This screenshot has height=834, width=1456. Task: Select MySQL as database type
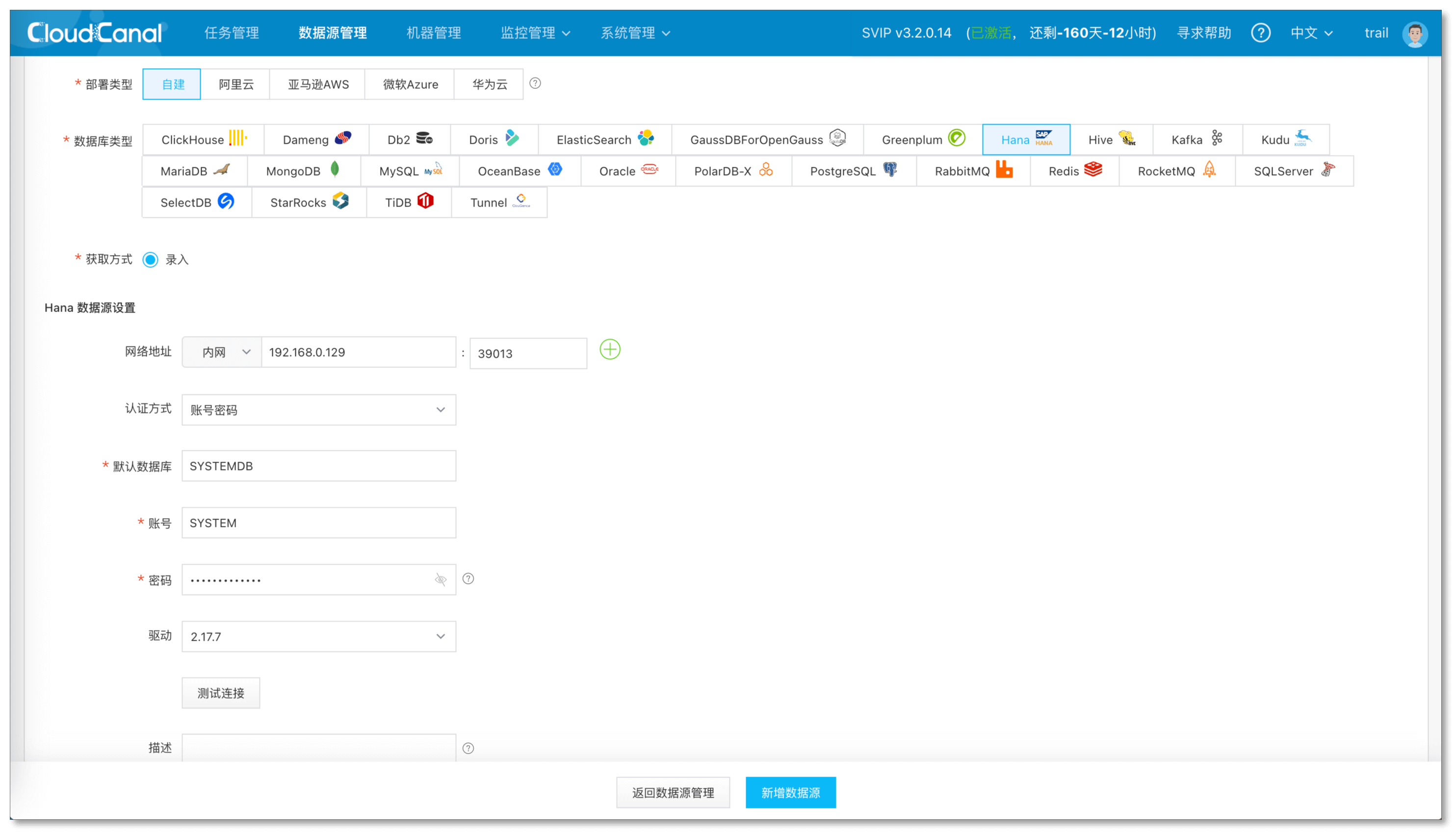tap(410, 171)
